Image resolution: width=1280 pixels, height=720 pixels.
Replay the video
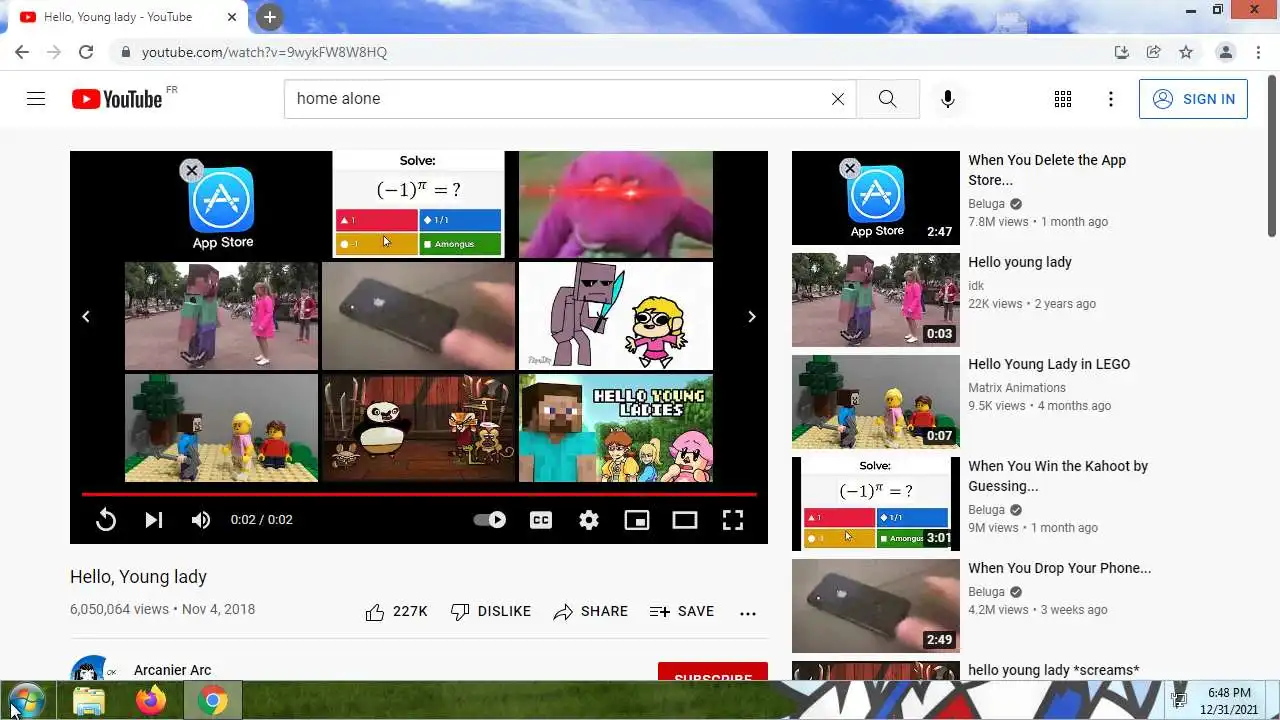(x=106, y=519)
